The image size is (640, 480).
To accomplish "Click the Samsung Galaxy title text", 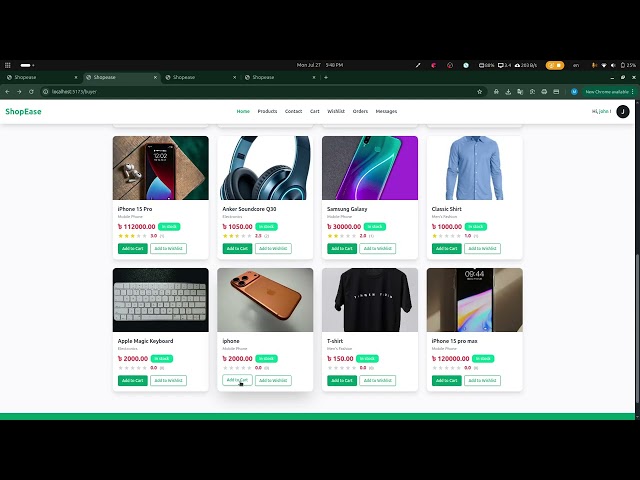I will (347, 209).
